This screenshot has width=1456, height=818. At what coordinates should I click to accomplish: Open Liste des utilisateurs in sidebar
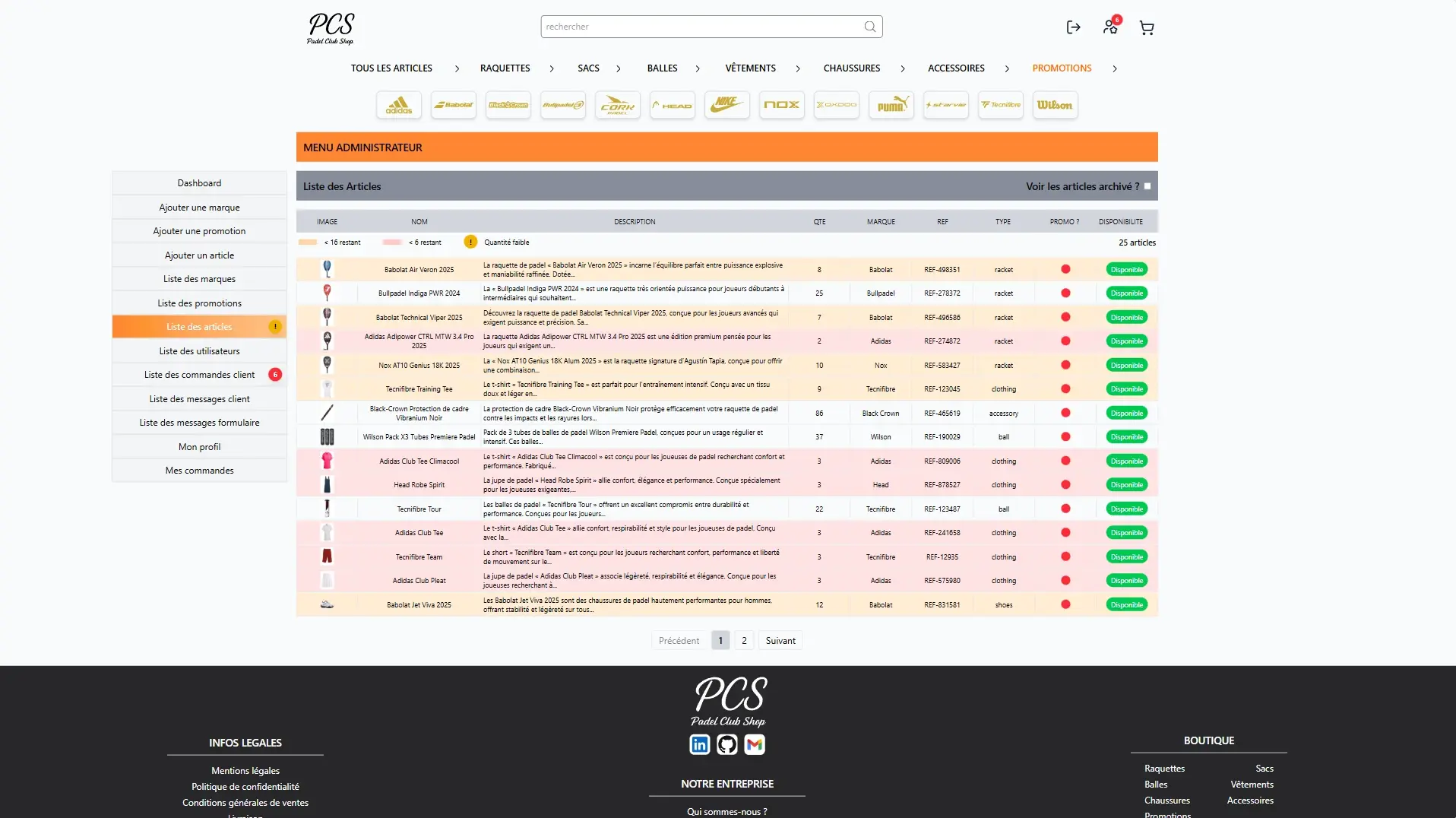click(x=199, y=351)
